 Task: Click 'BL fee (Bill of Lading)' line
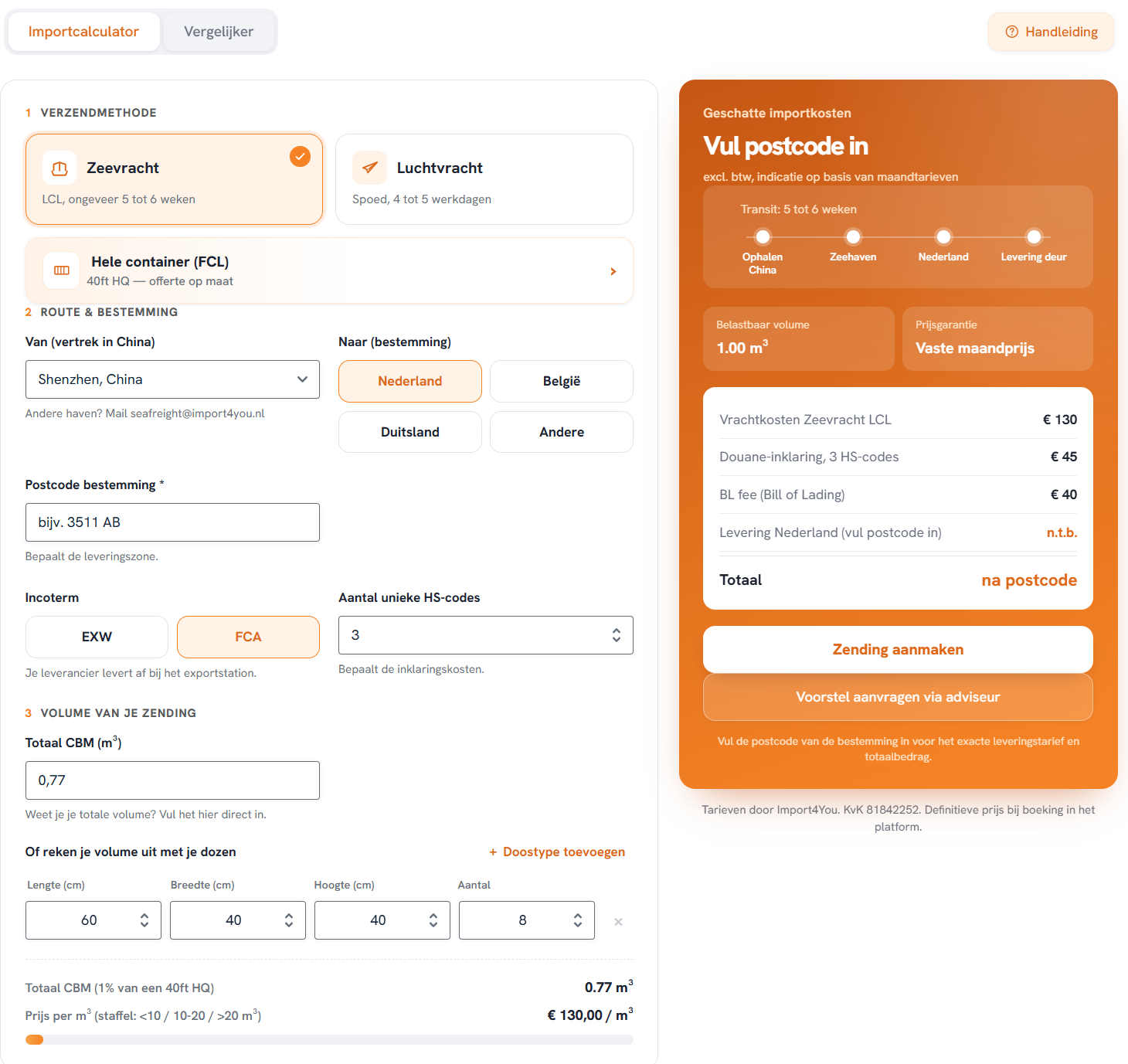click(898, 495)
